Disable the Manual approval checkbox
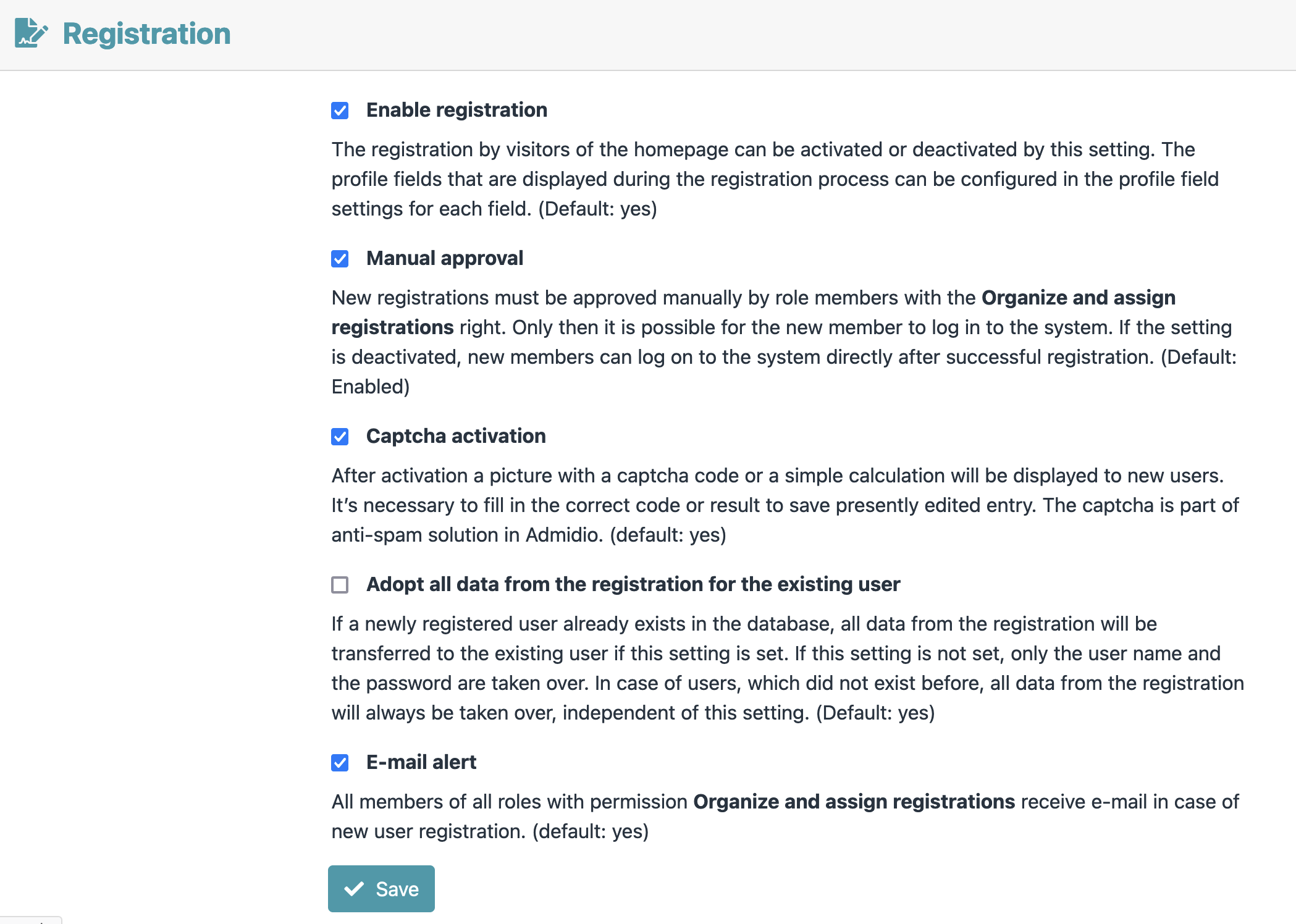Screen dimensions: 1296x924 click(x=340, y=259)
